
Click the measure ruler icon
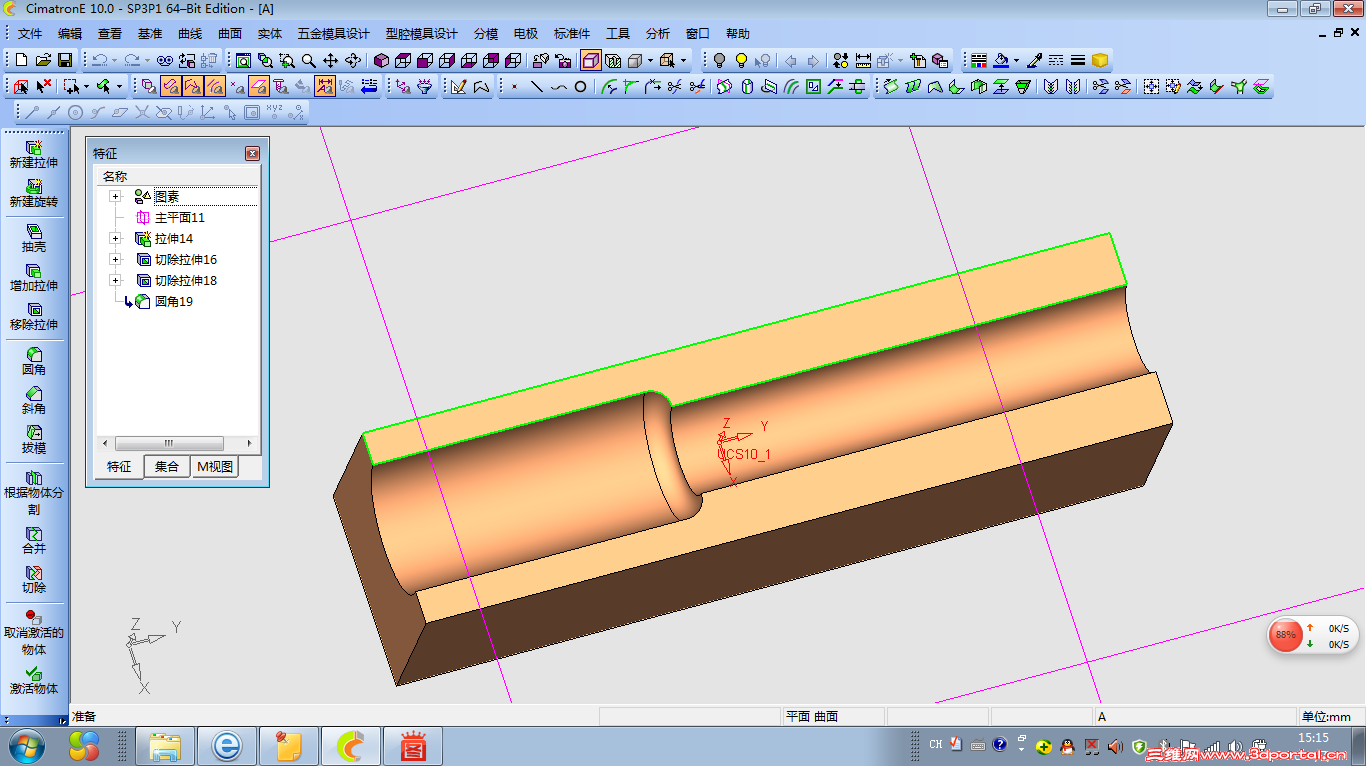point(863,60)
